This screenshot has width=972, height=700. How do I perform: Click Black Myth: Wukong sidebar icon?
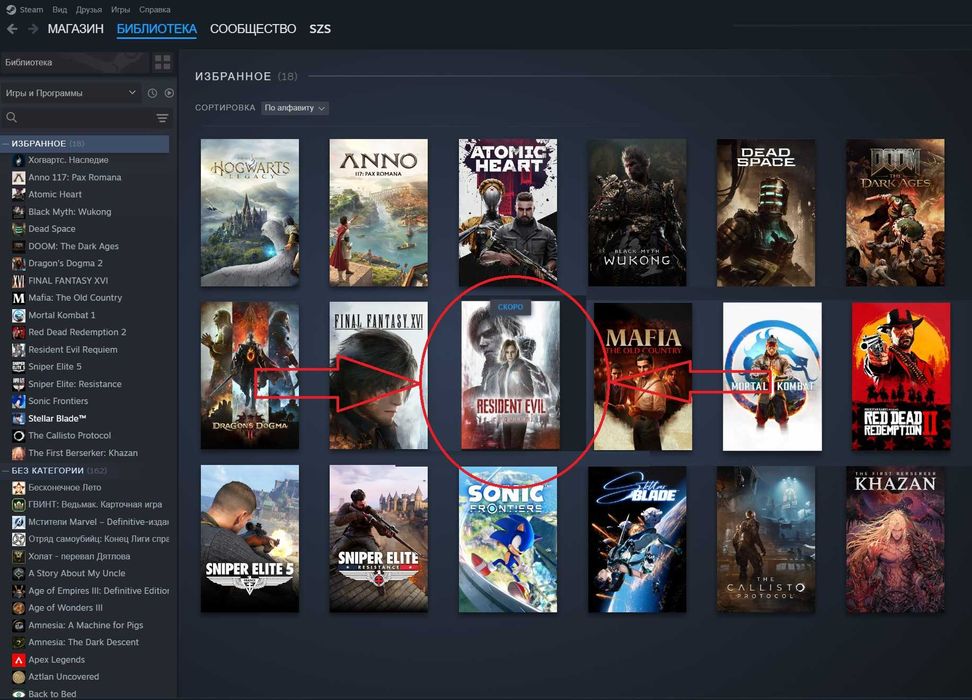point(19,211)
